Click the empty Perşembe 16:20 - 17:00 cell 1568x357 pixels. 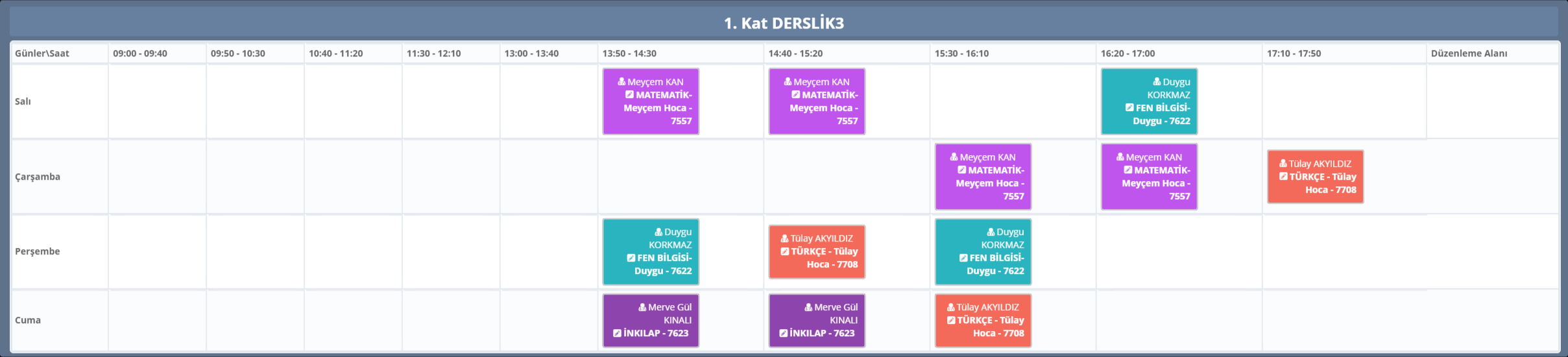(x=1178, y=251)
